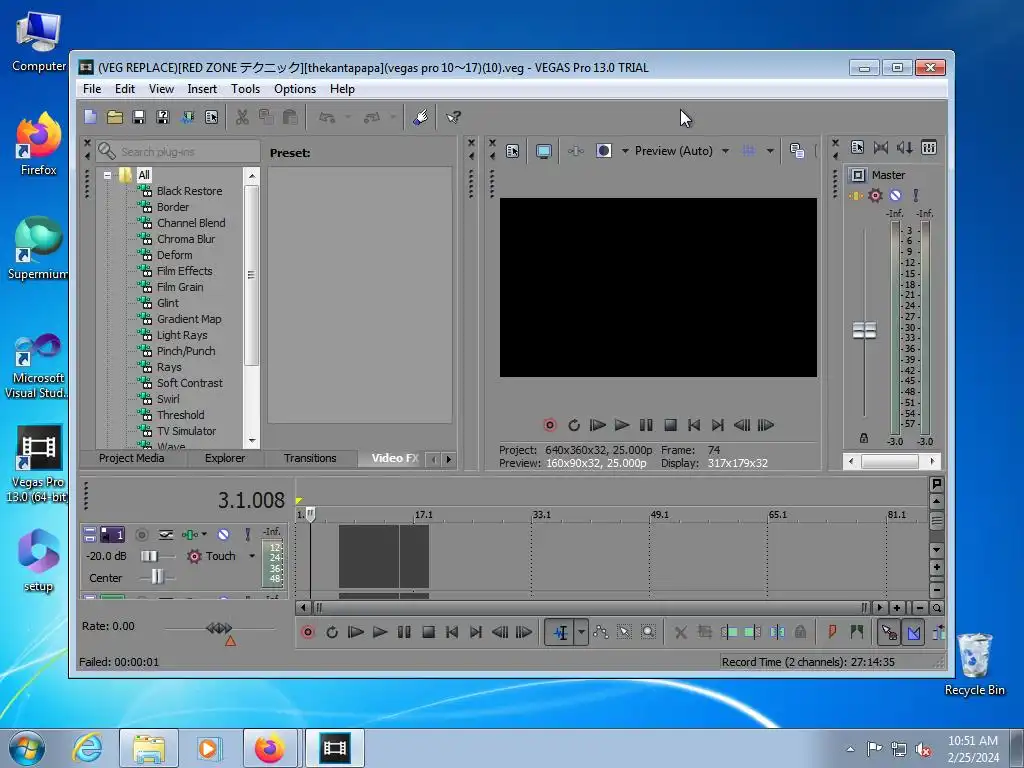Mute the Master bus output
The image size is (1024, 768).
[895, 195]
